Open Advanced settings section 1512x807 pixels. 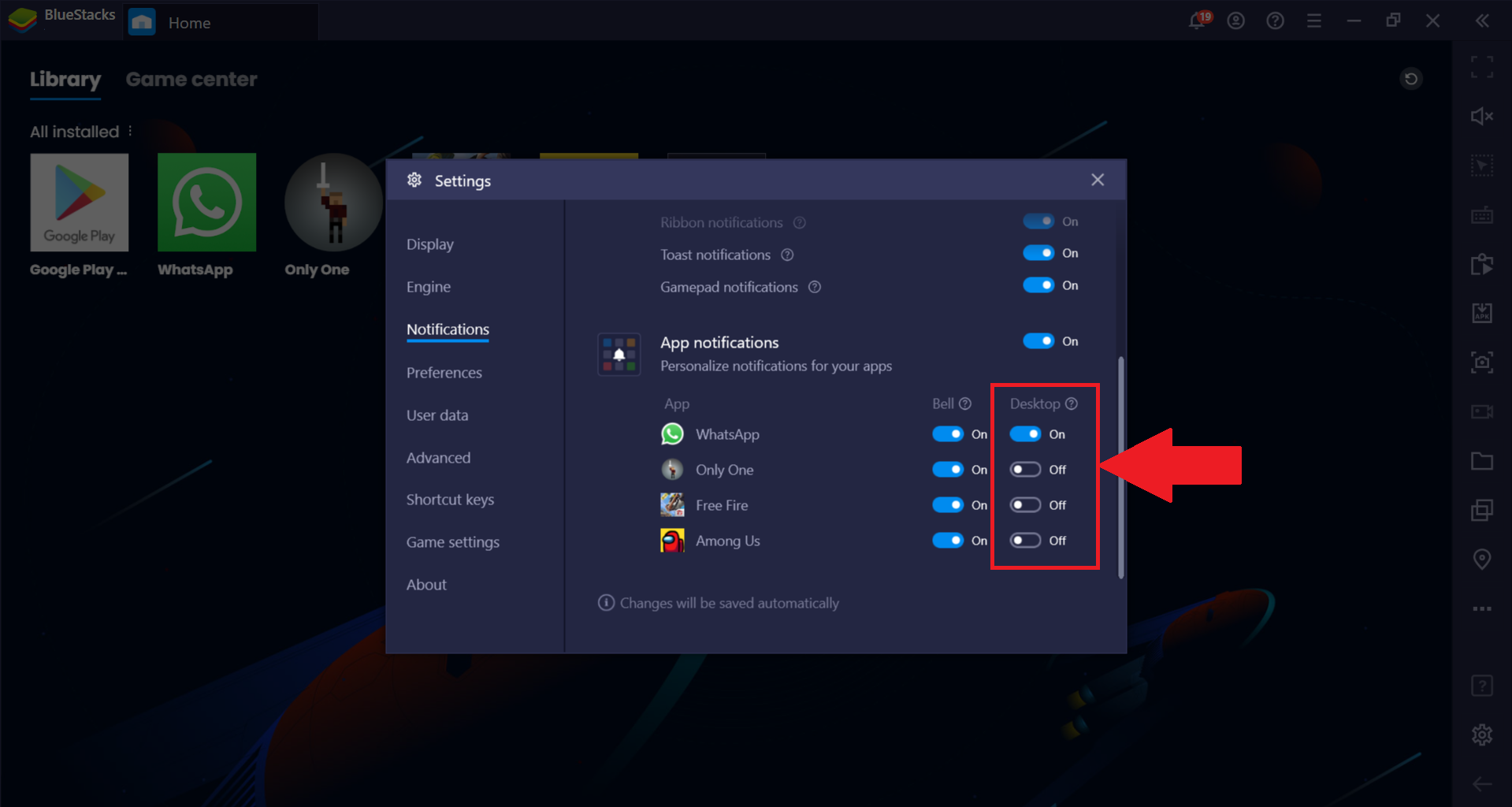click(438, 458)
